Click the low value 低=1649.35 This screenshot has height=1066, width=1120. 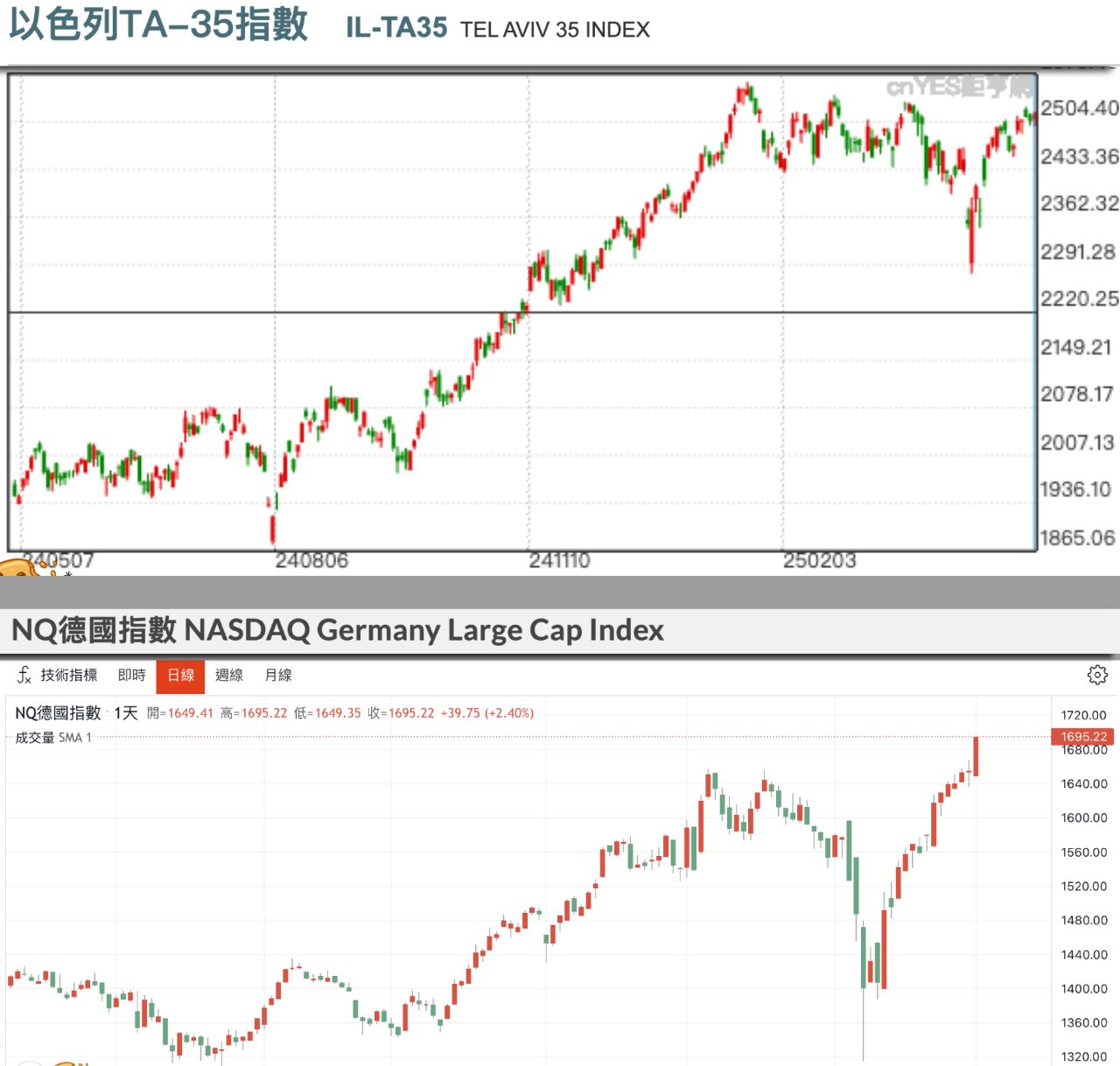point(327,713)
